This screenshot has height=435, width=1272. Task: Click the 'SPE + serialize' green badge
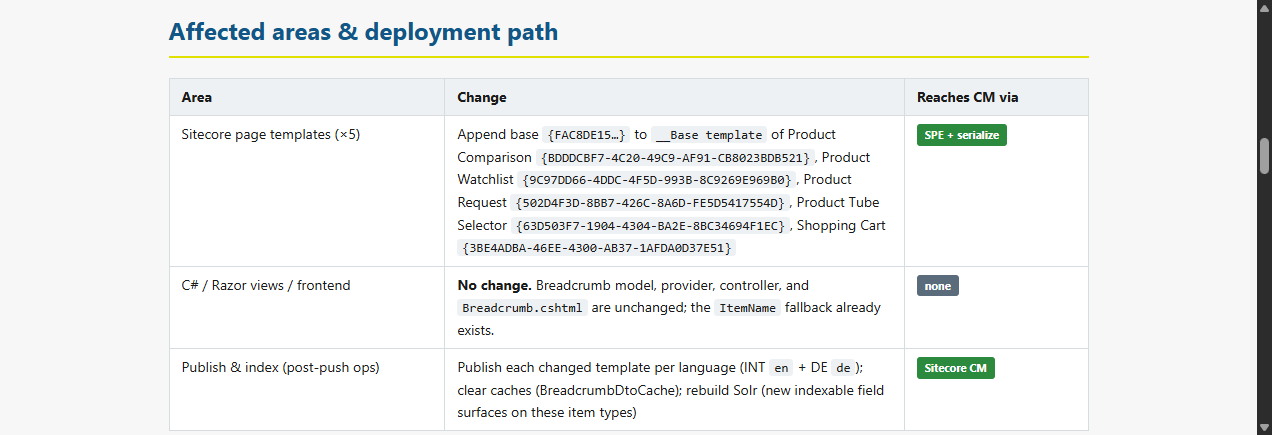point(961,135)
